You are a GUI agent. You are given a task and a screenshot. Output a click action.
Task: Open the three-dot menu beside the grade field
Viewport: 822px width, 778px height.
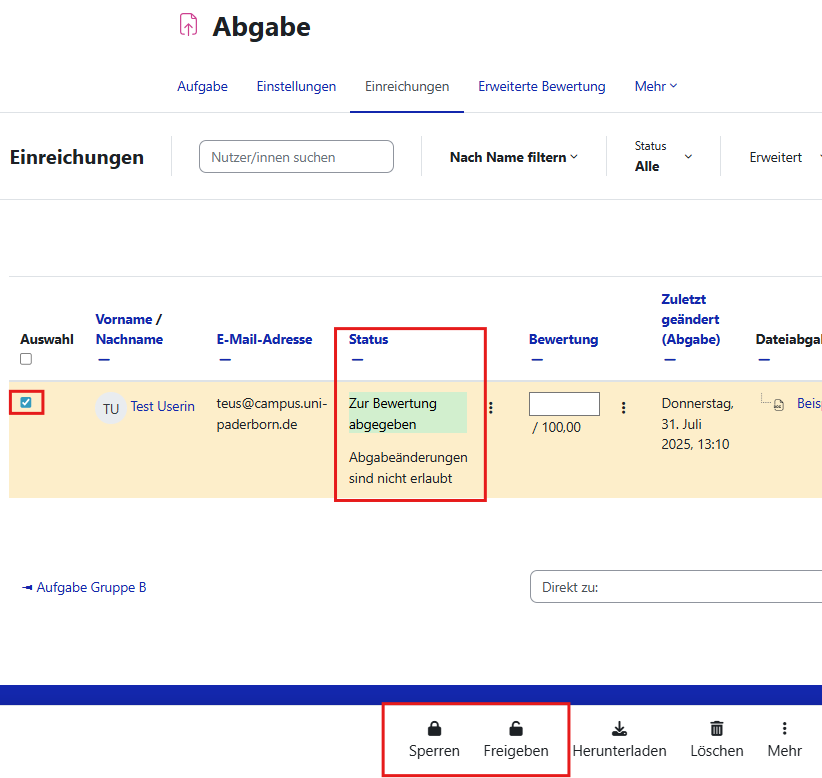coord(623,408)
